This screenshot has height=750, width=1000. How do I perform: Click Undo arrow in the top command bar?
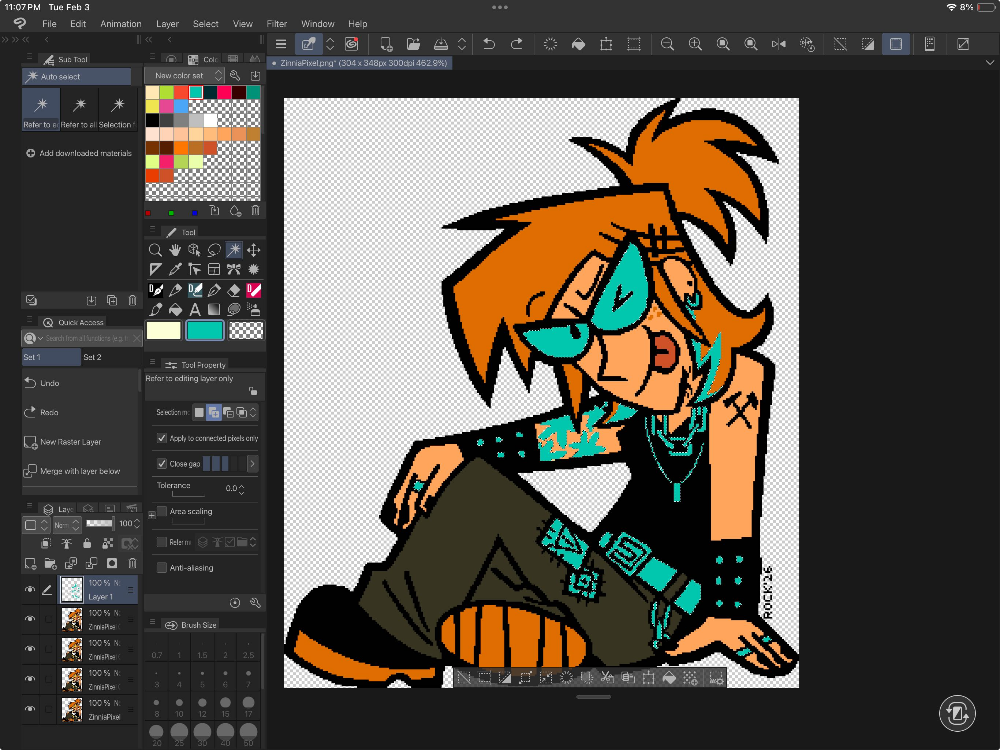tap(489, 44)
